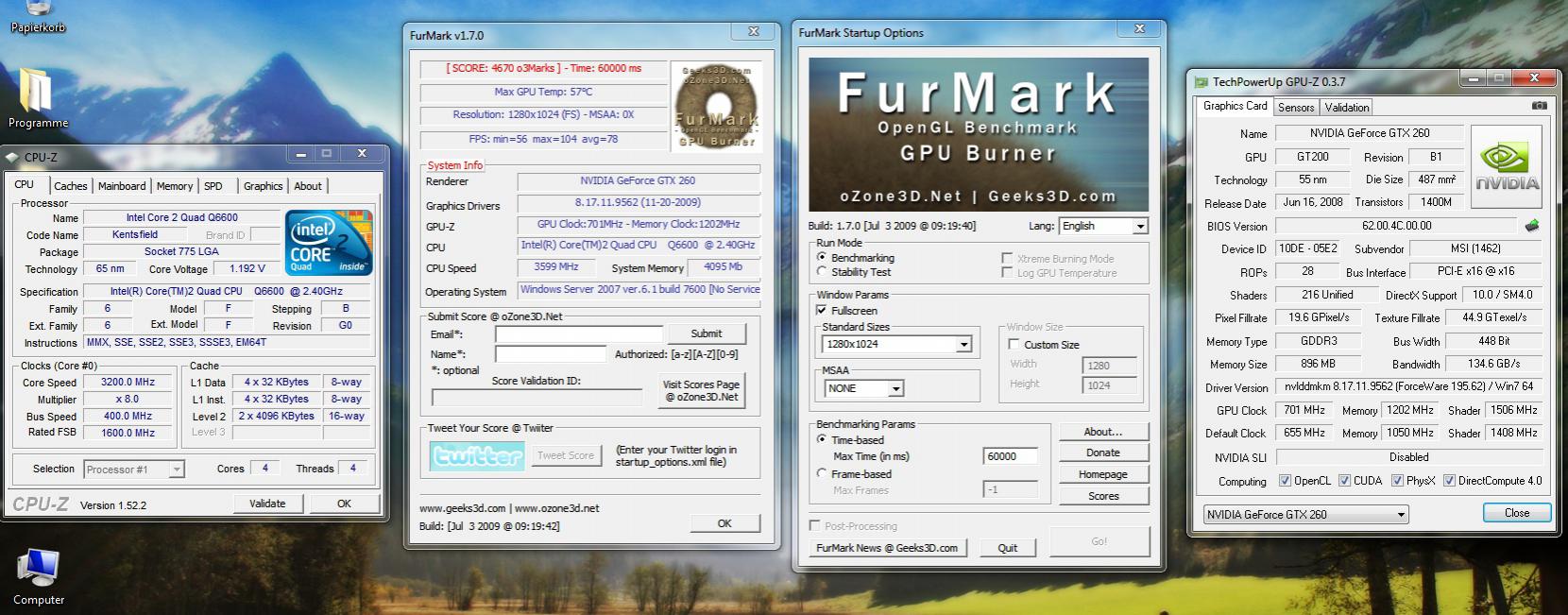Click the GPU-Z screenshot camera icon
Screen dimensions: 1568x615
1539,106
